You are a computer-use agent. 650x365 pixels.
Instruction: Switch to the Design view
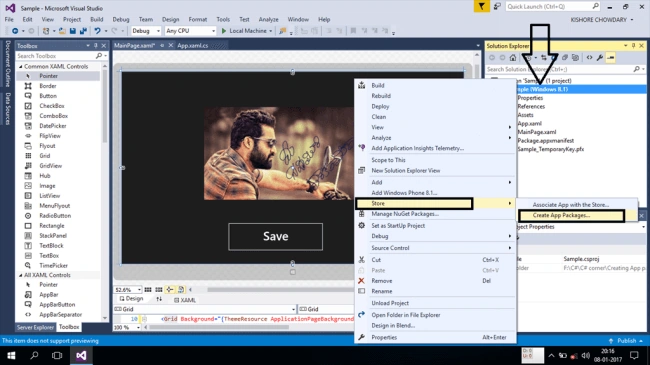pyautogui.click(x=131, y=299)
